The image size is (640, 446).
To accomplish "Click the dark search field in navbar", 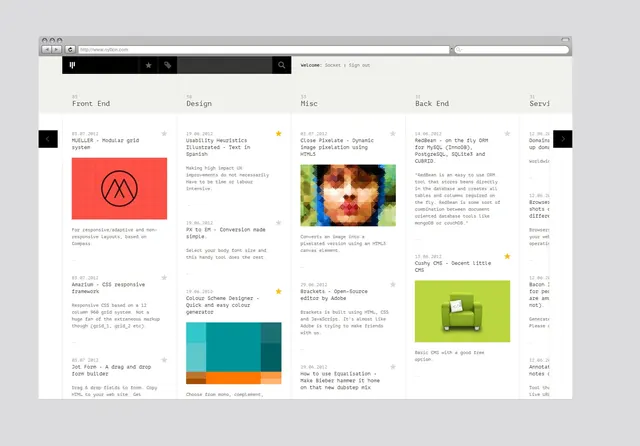I will pyautogui.click(x=224, y=65).
